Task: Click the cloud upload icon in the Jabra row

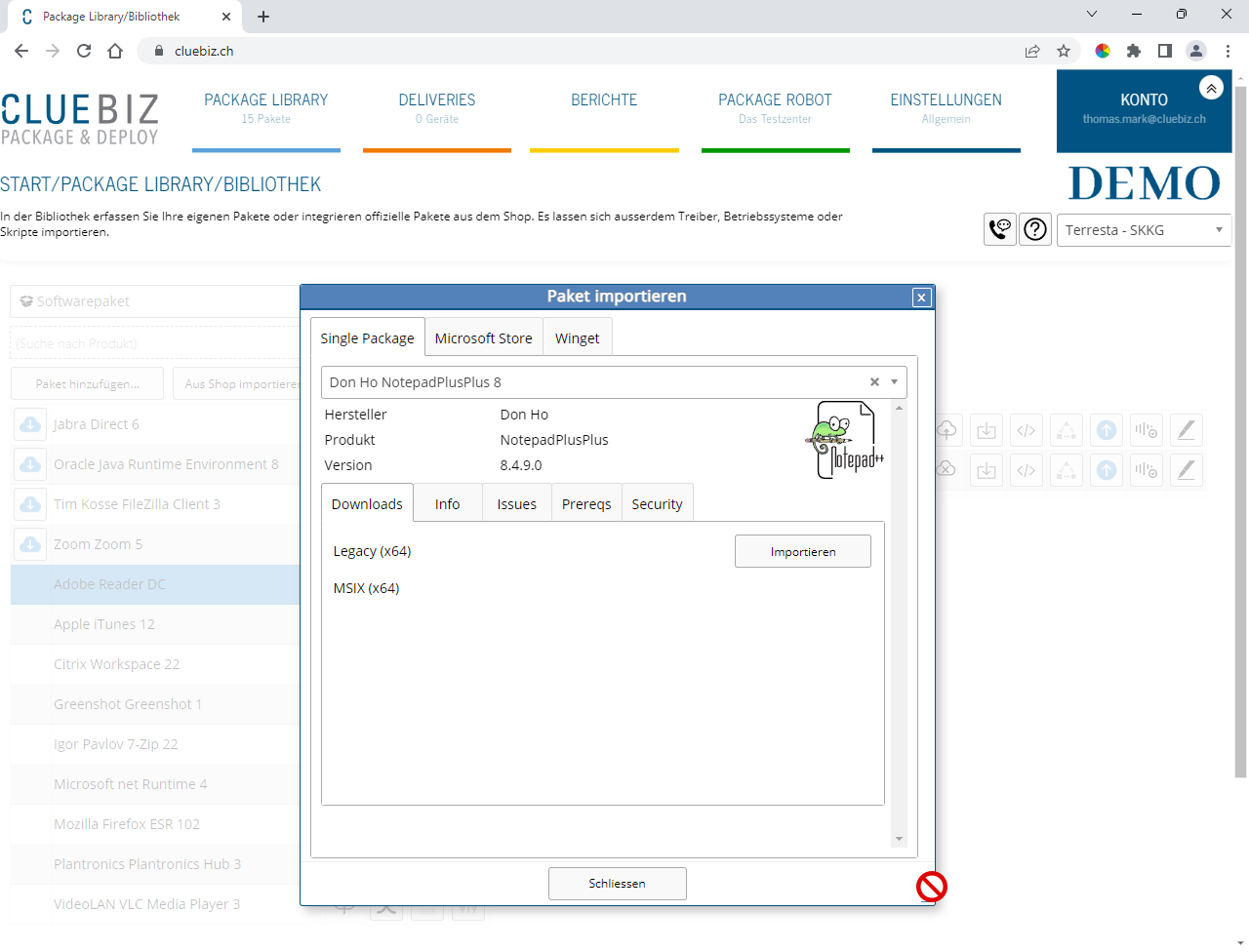Action: tap(947, 429)
